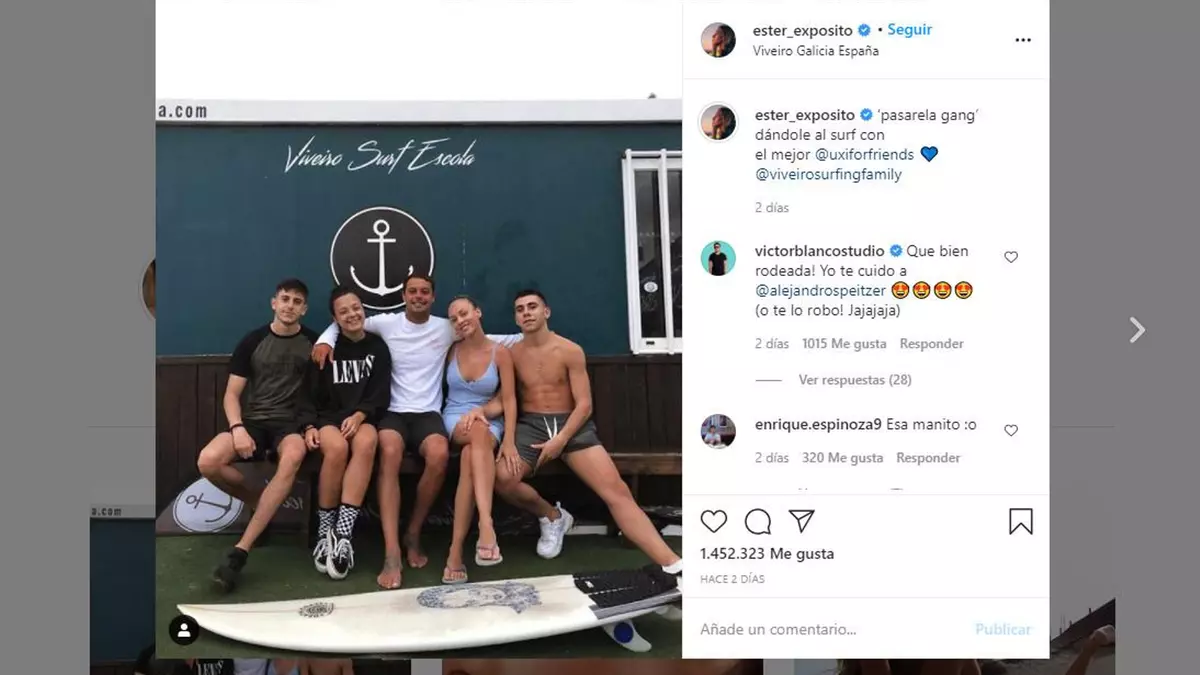
Task: Open the @uxiforfriends mention
Action: [864, 154]
